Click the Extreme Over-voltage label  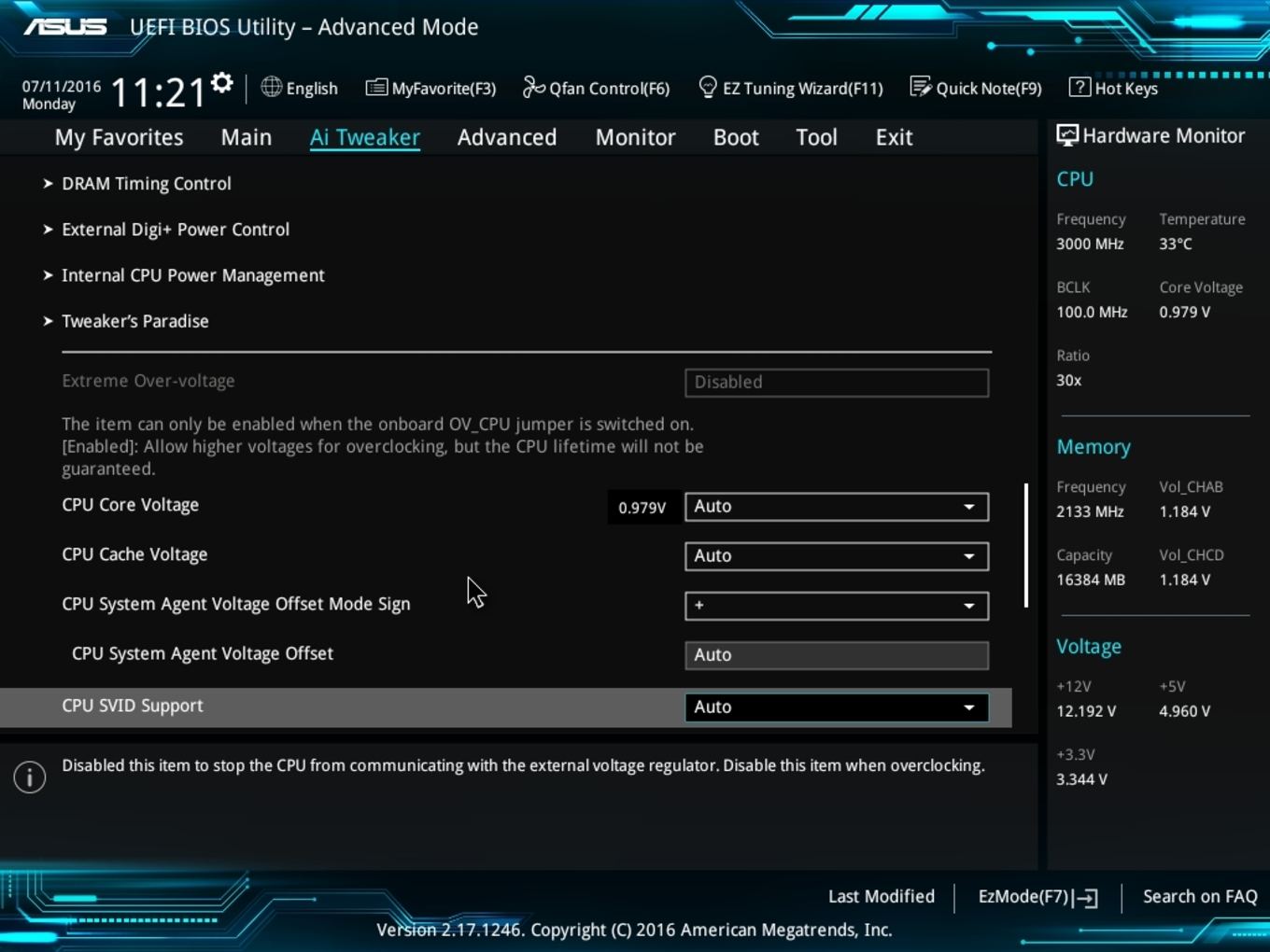click(148, 381)
